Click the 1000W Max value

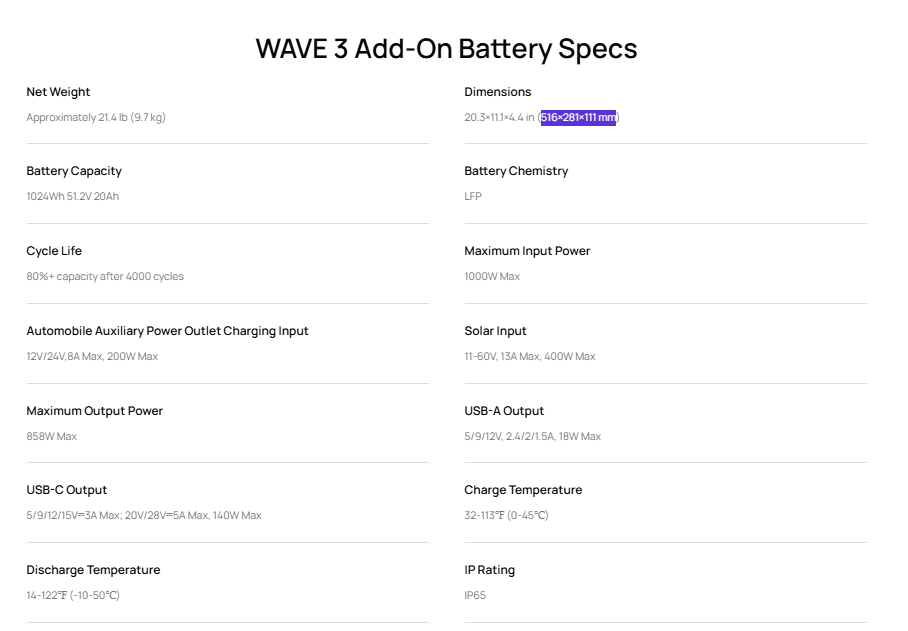pyautogui.click(x=492, y=277)
